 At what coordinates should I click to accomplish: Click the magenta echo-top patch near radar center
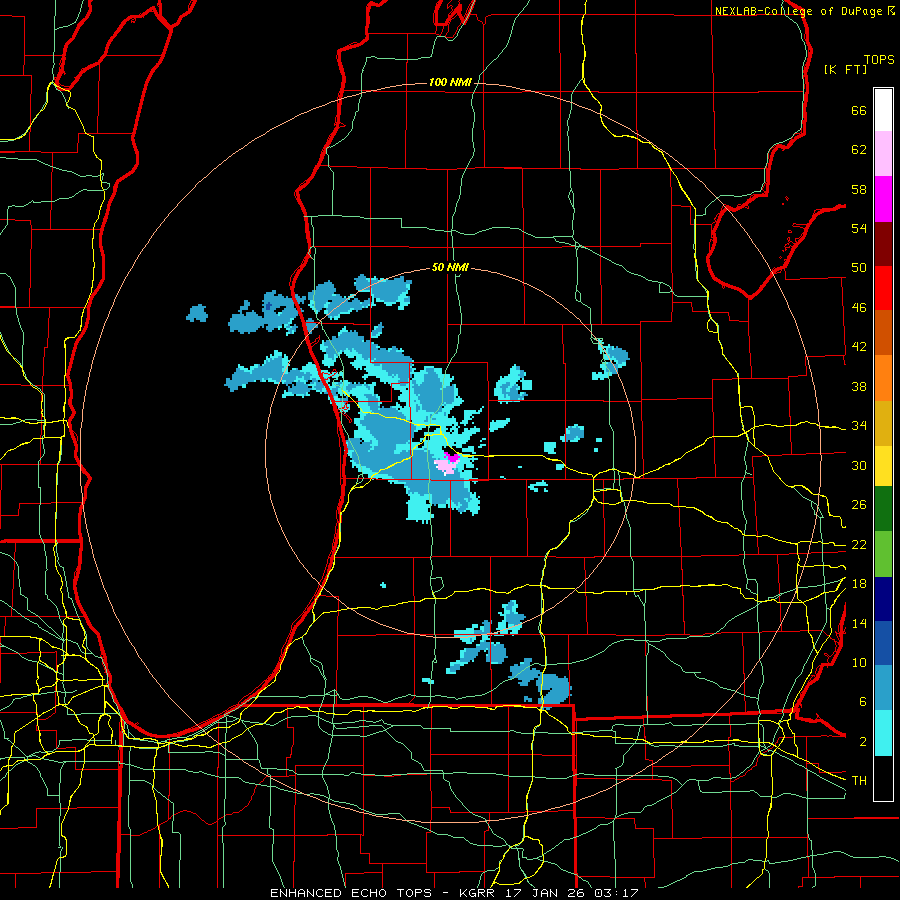[452, 457]
